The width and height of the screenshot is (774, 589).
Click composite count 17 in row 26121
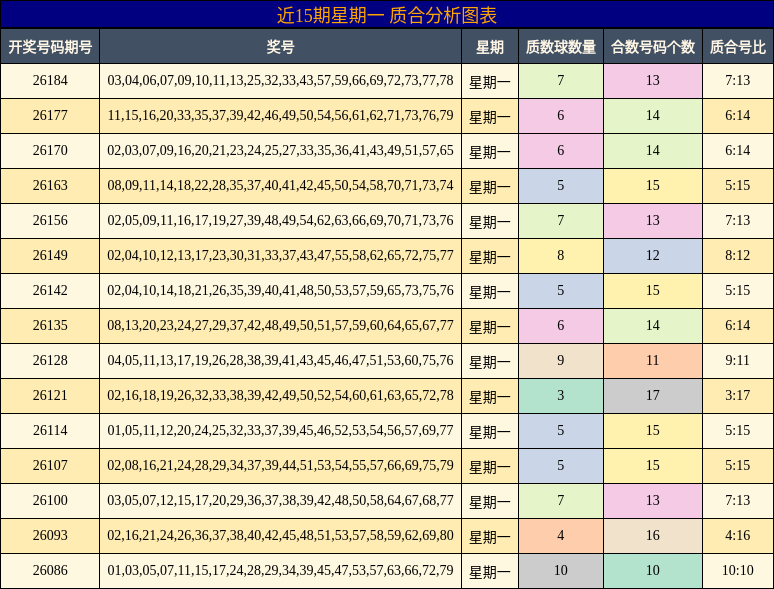[653, 396]
